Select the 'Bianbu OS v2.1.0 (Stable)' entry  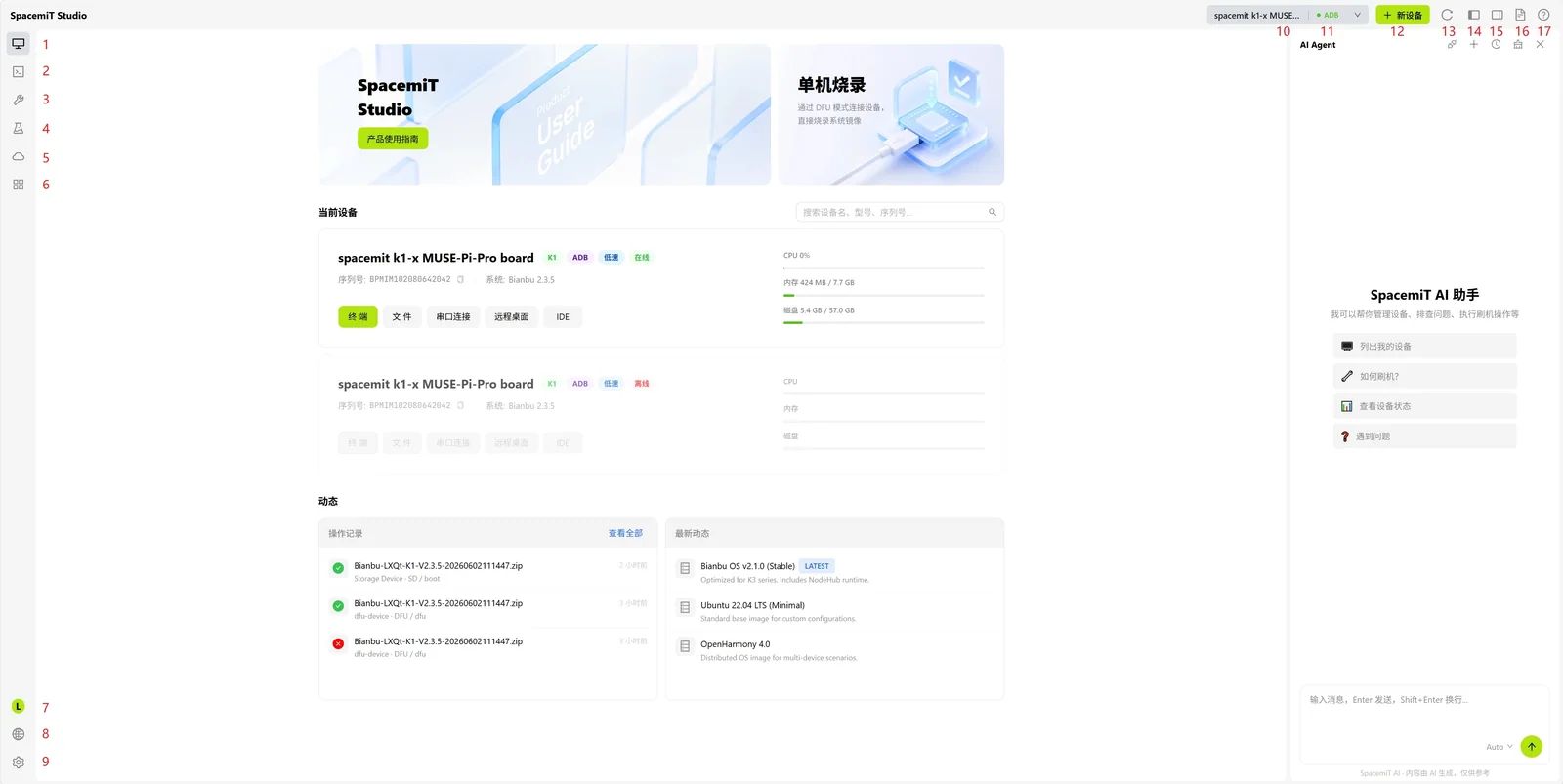point(747,566)
